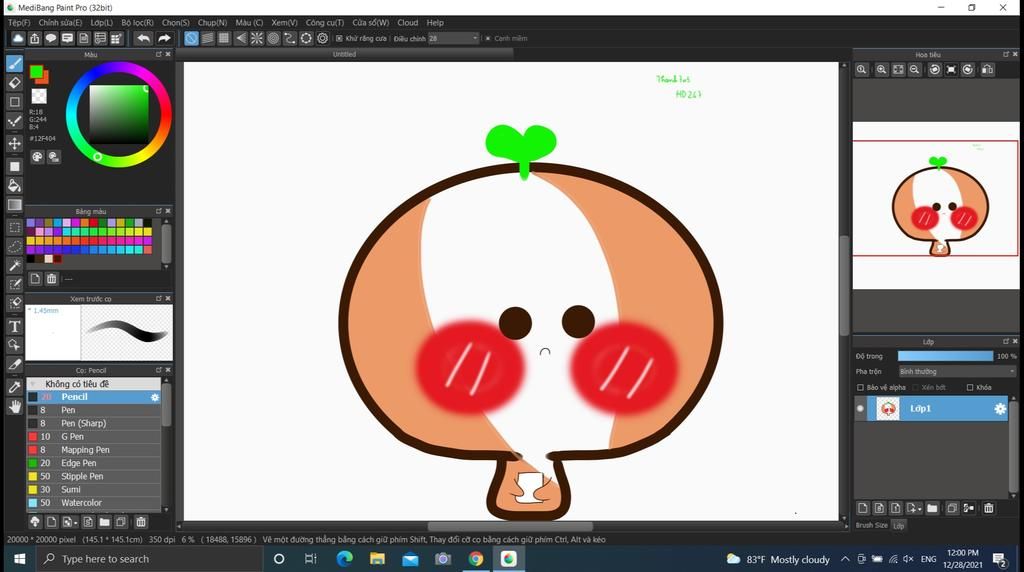Select the Move tool

[x=14, y=143]
